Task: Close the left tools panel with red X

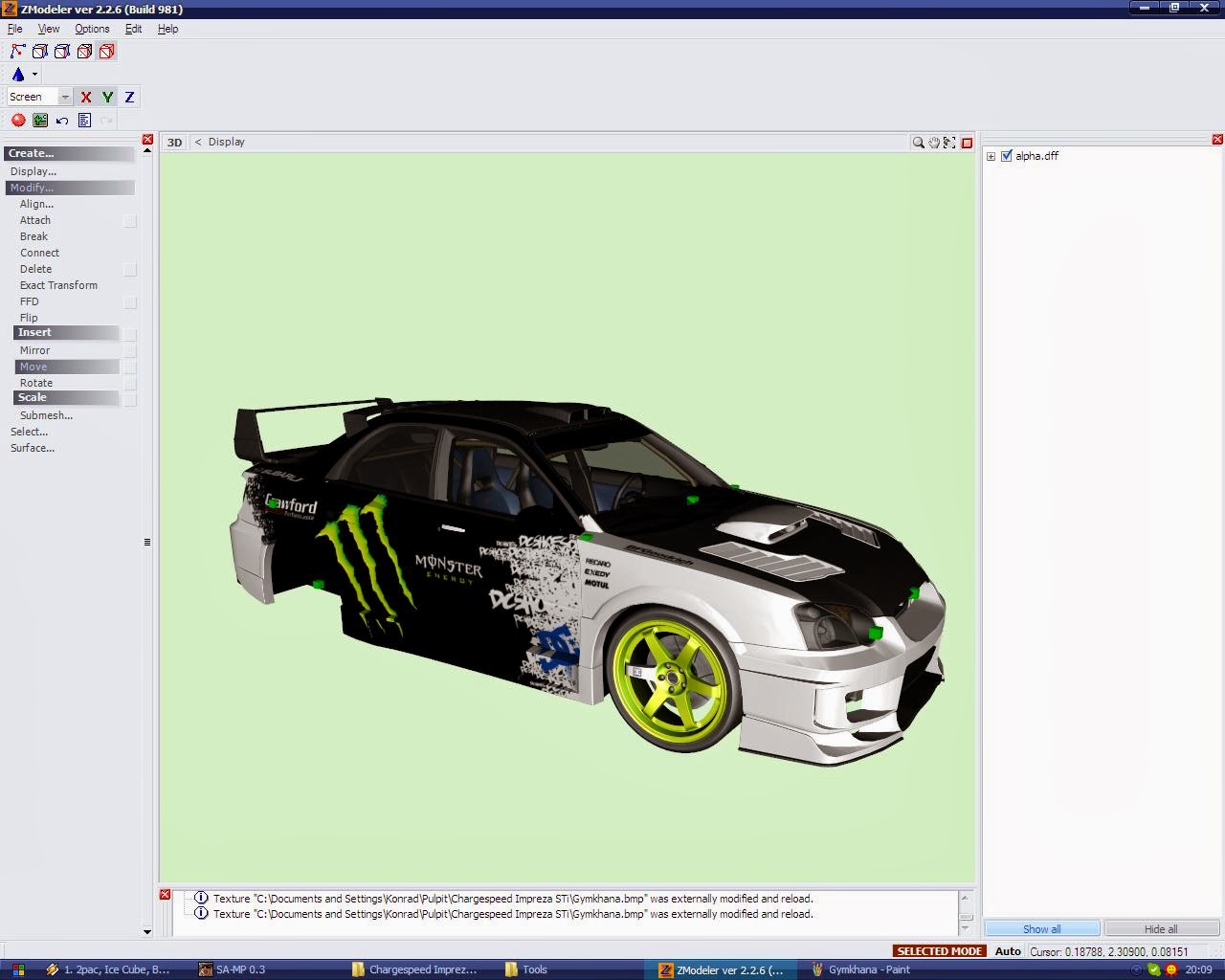Action: (x=147, y=140)
